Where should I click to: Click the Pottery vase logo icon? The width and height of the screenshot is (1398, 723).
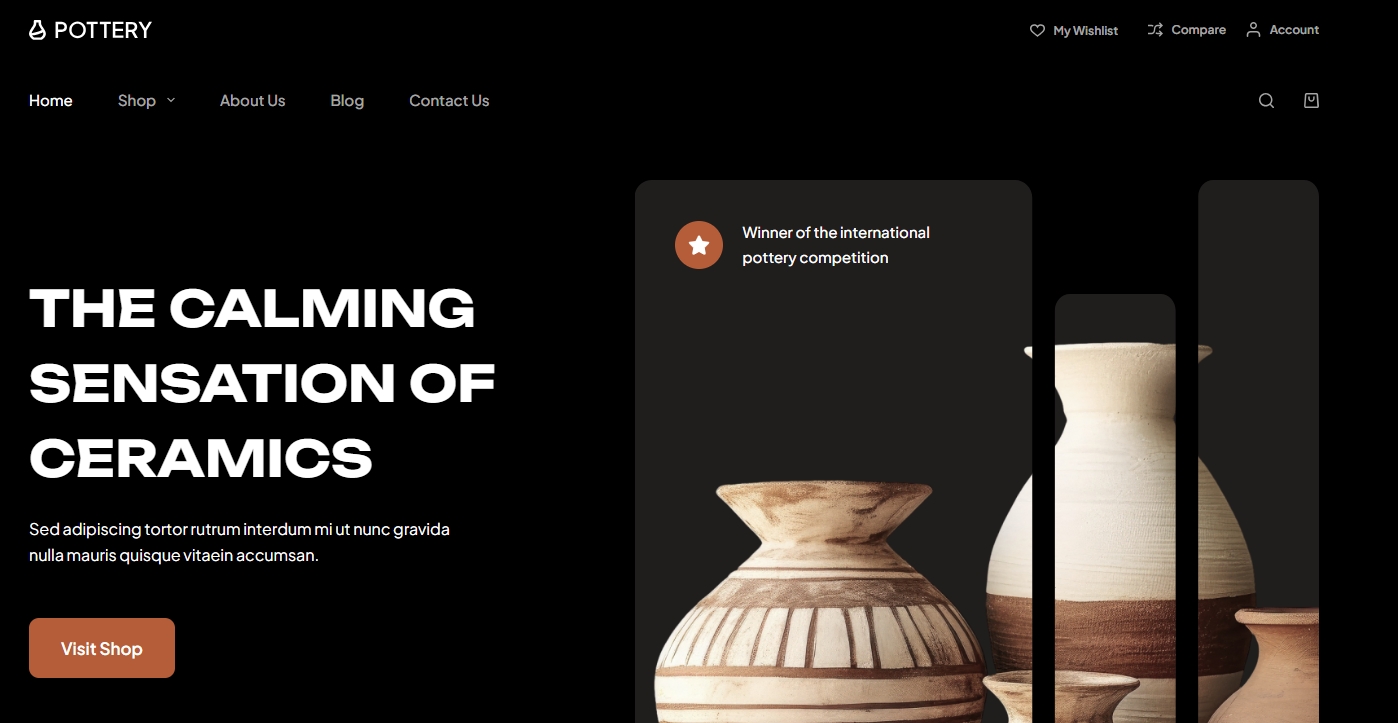[37, 30]
